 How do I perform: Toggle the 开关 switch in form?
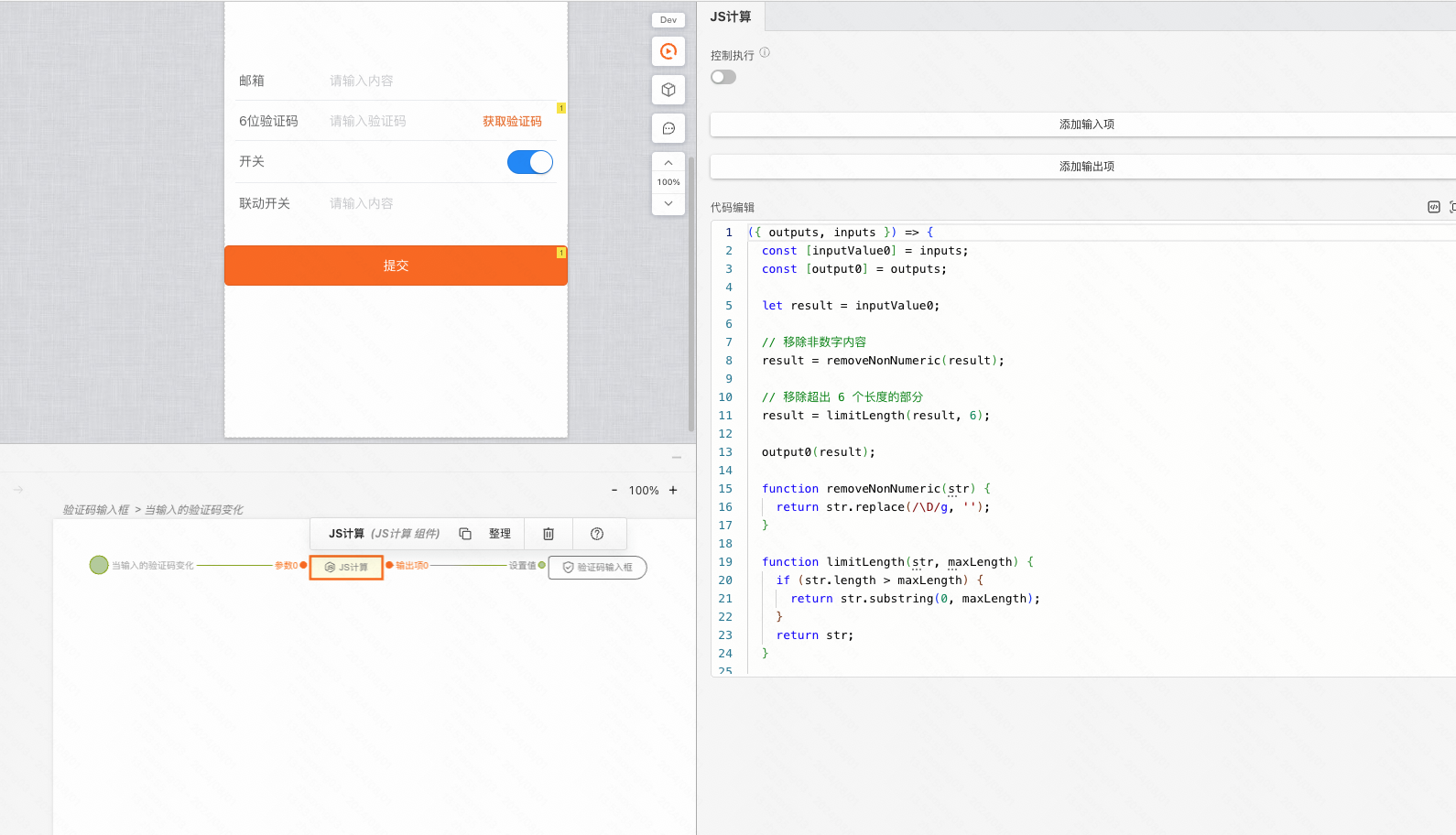pos(530,162)
